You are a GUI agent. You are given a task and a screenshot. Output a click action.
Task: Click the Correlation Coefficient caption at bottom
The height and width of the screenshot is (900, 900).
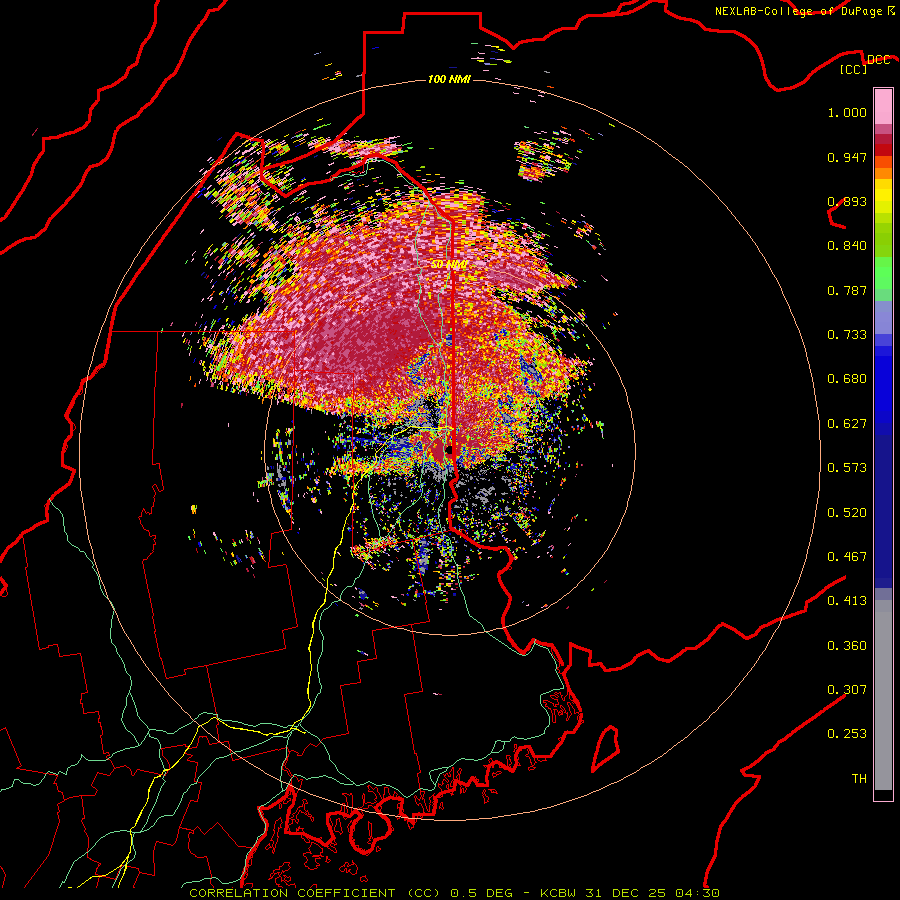455,893
